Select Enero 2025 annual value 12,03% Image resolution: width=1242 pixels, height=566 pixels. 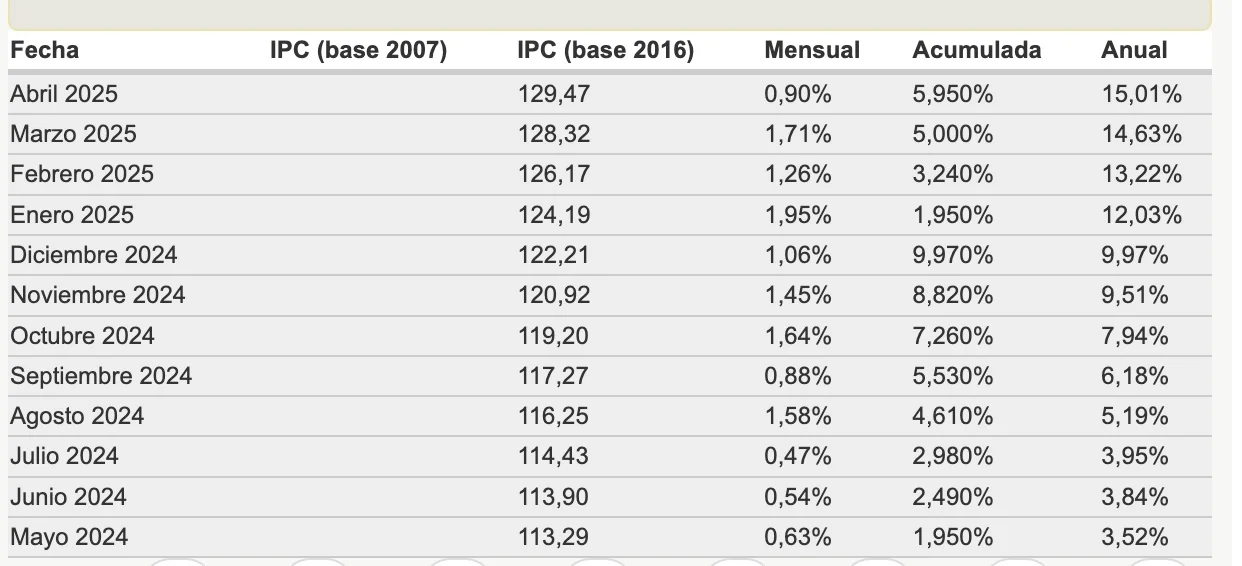(1142, 215)
